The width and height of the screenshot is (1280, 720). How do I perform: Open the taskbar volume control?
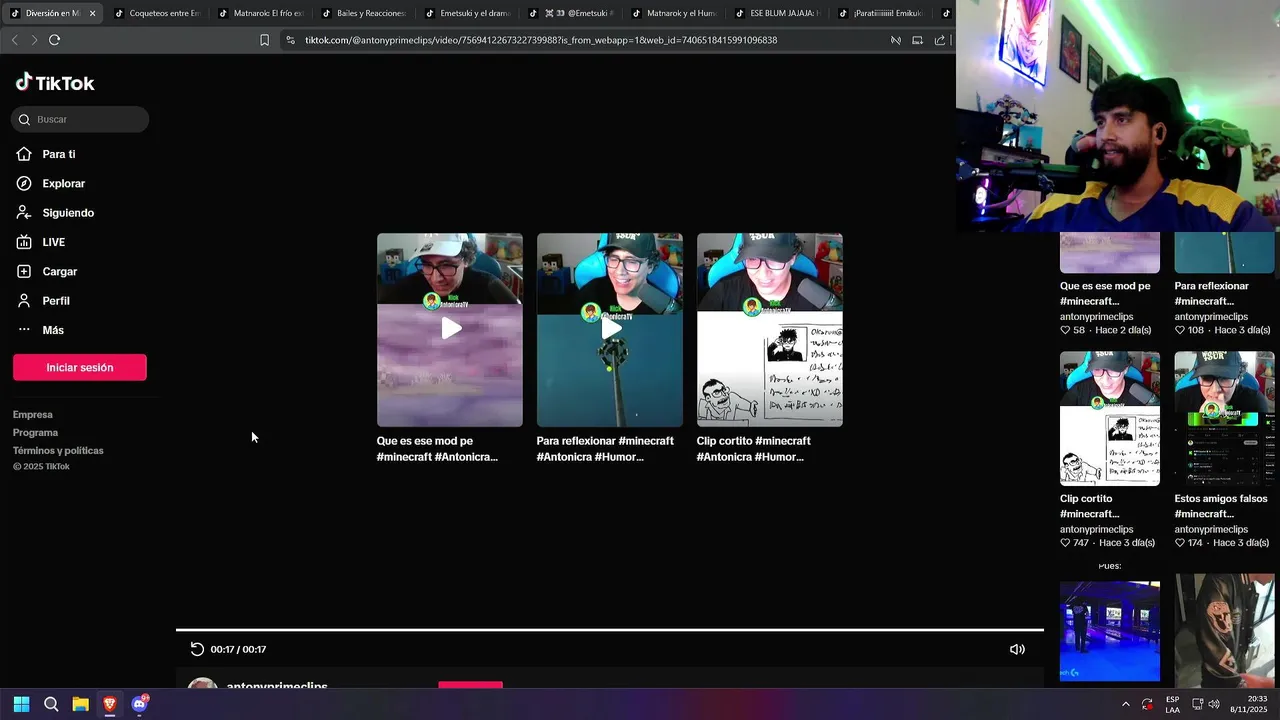tap(1214, 704)
